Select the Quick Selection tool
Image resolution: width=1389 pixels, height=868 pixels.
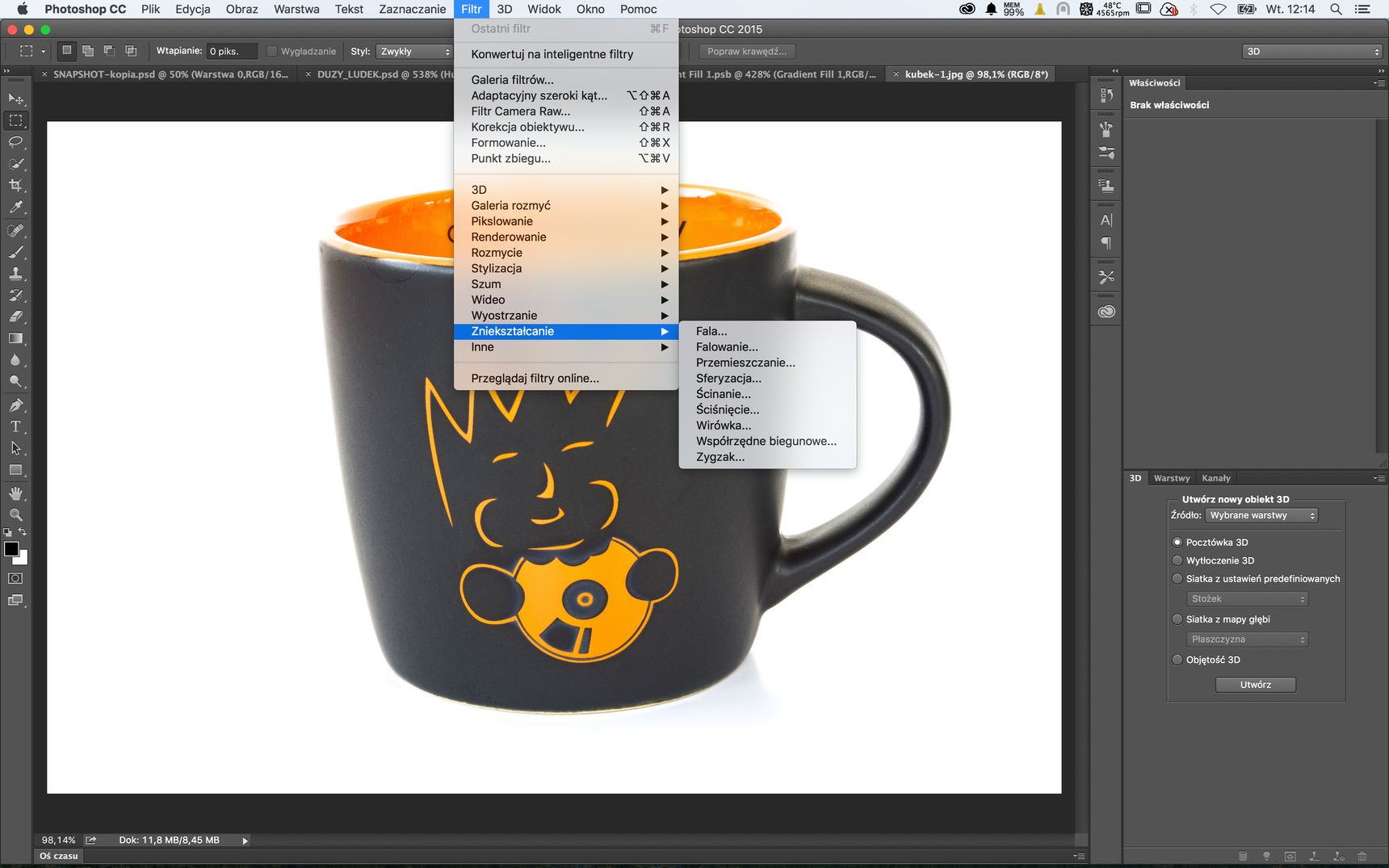(x=15, y=164)
